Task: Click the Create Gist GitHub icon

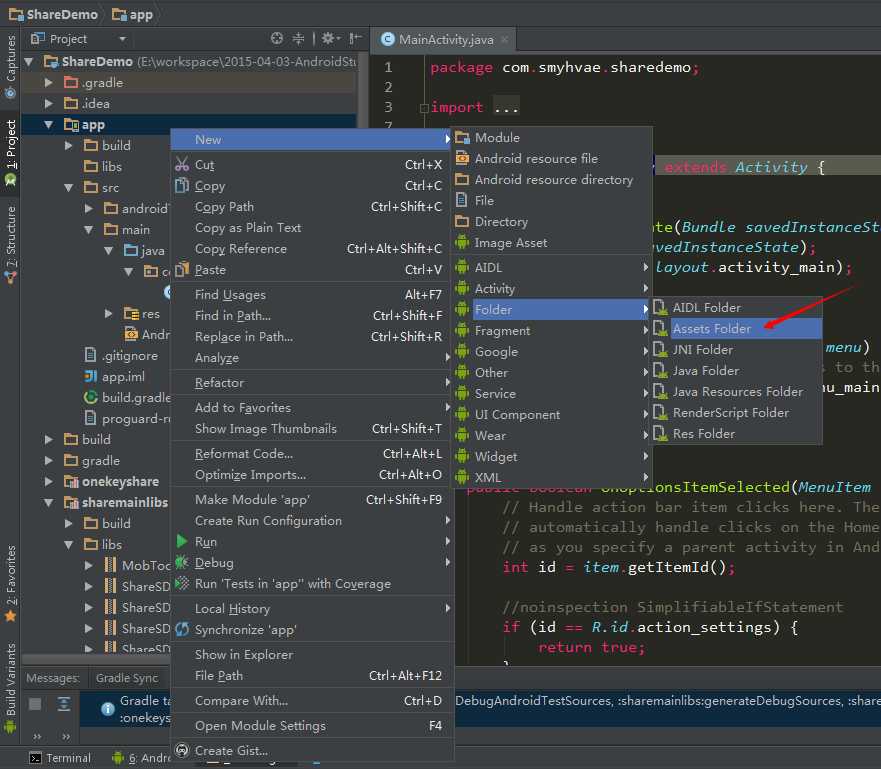Action: tap(181, 751)
